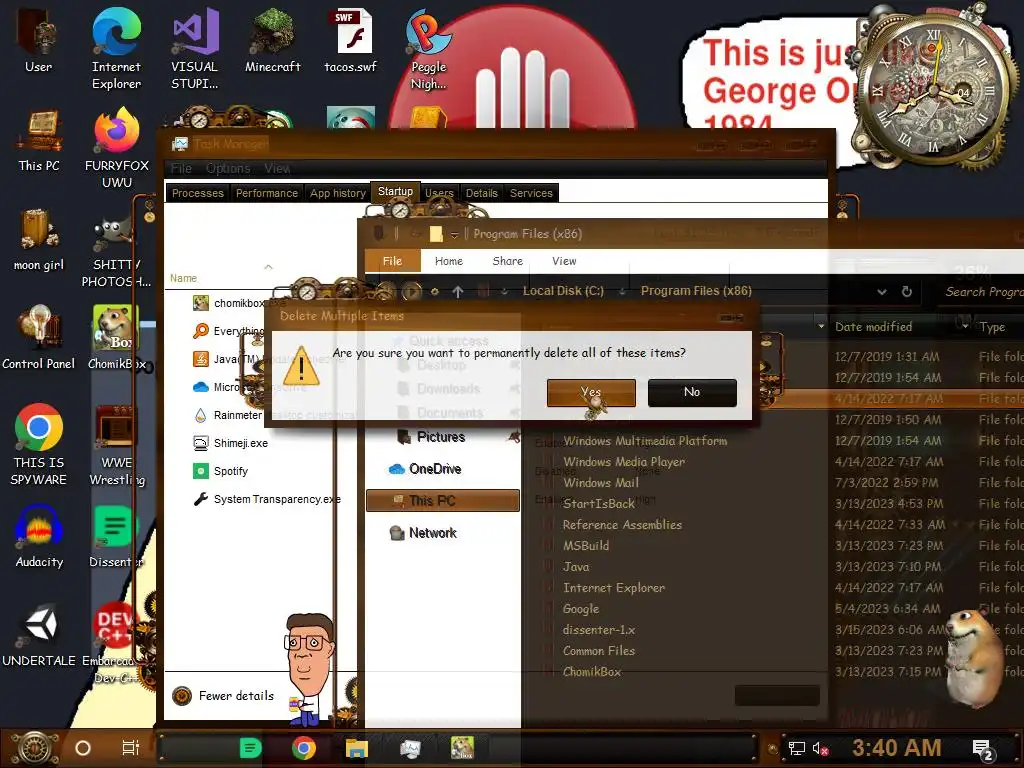This screenshot has height=768, width=1024.
Task: Select the Minecraft desktop icon
Action: coord(272,40)
